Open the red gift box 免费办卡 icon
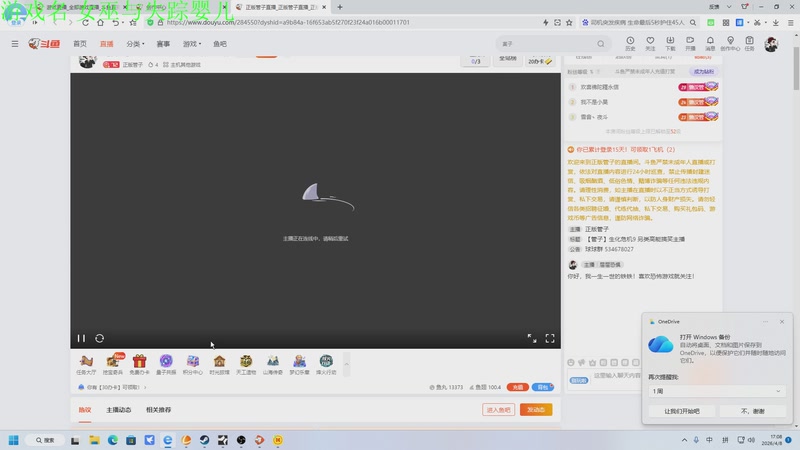 pyautogui.click(x=139, y=364)
